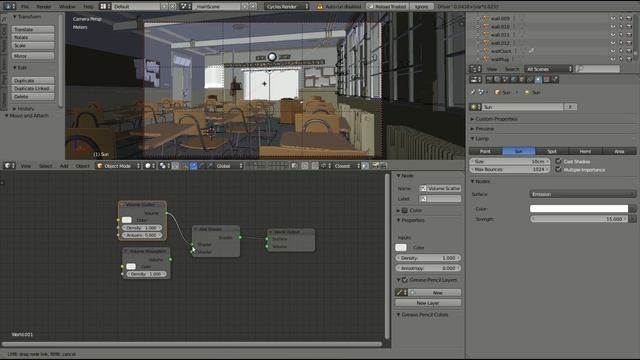This screenshot has width=640, height=360.
Task: Click the Mirror button
Action: pos(33,56)
